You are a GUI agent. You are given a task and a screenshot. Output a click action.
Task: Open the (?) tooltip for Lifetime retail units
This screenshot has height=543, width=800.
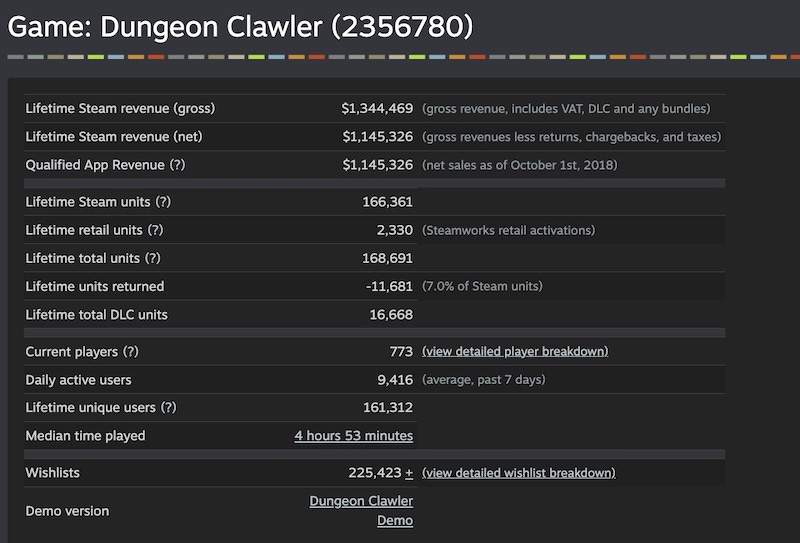click(155, 230)
